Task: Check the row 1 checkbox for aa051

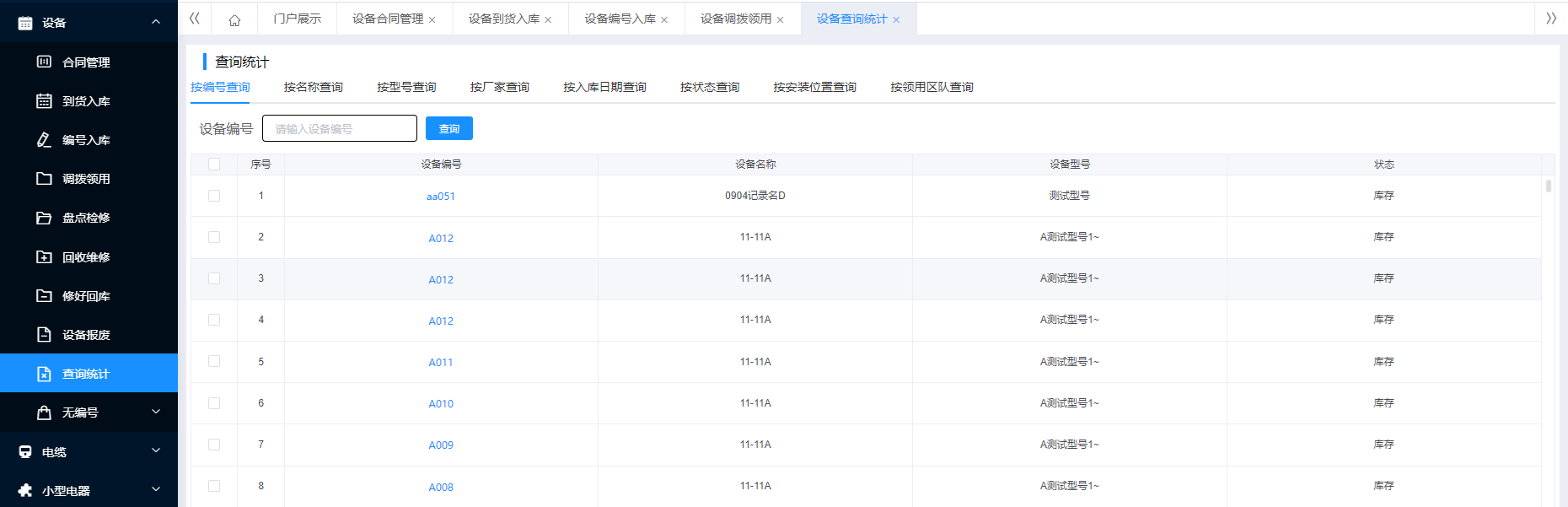Action: click(214, 196)
